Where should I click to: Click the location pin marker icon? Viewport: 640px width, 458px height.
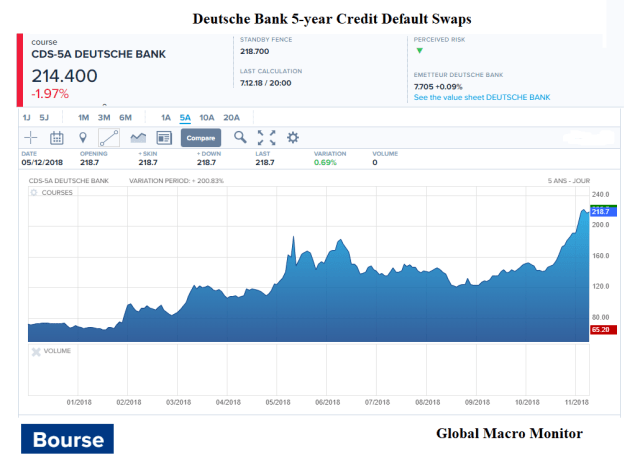(x=83, y=137)
